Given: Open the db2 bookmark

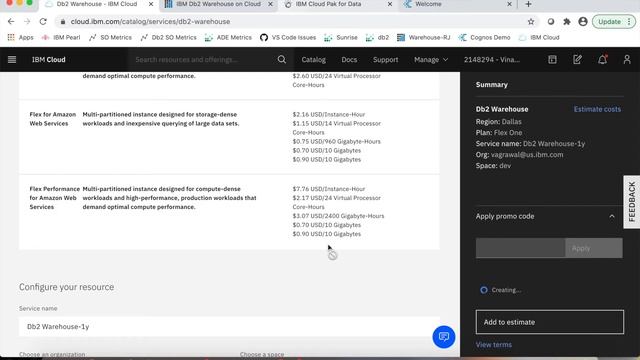Looking at the screenshot, I should [x=377, y=38].
